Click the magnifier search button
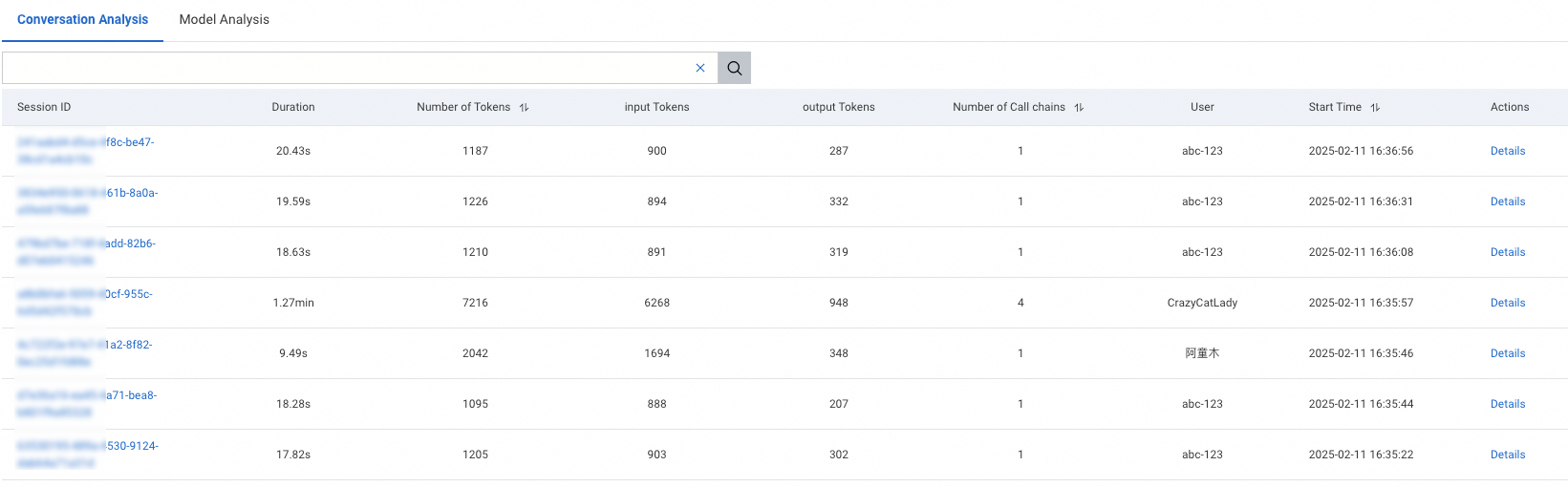1568x487 pixels. pos(734,68)
